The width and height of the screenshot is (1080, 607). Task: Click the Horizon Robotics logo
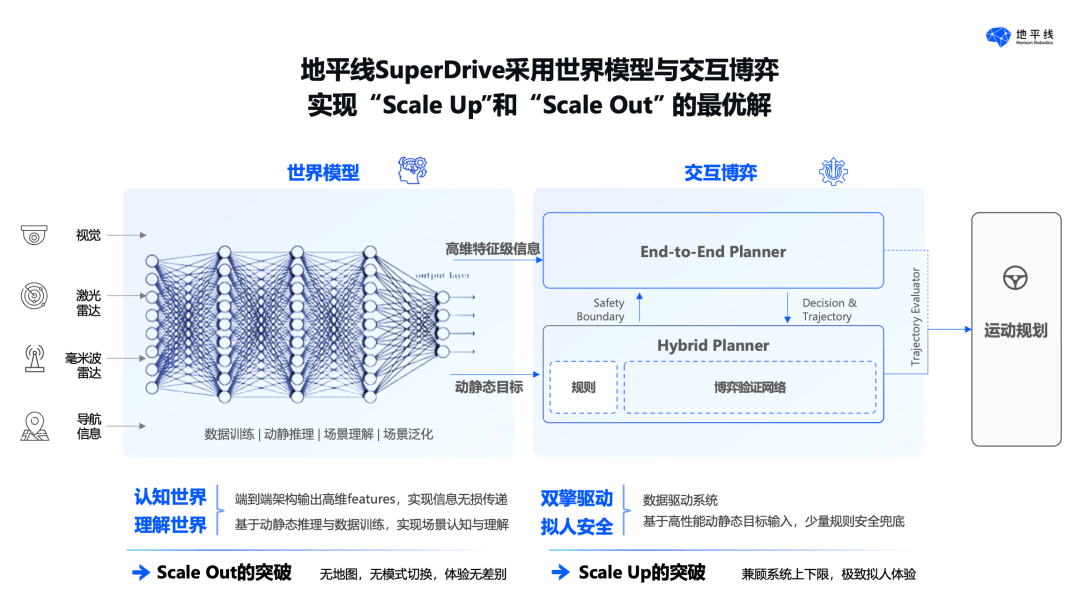click(1019, 37)
